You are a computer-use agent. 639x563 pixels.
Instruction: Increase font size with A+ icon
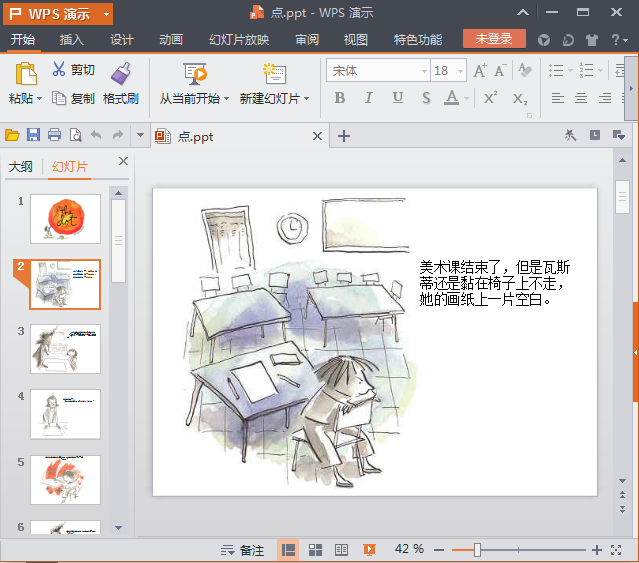480,70
